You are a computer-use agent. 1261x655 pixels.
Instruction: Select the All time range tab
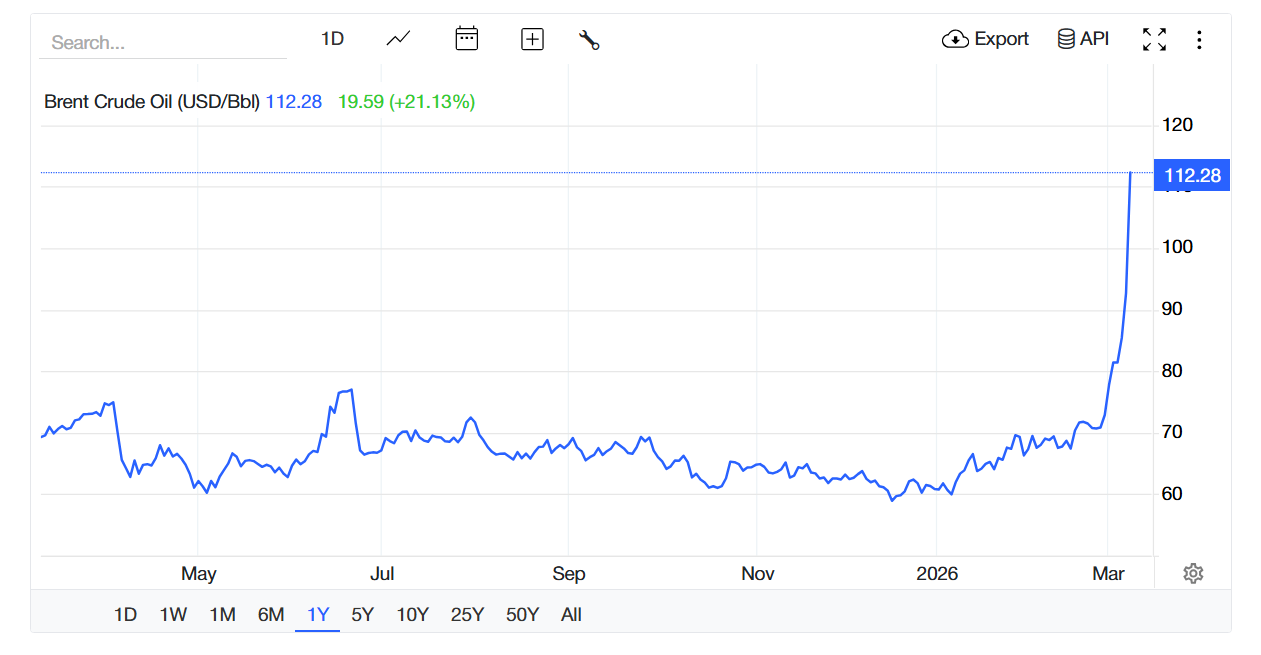pos(571,614)
